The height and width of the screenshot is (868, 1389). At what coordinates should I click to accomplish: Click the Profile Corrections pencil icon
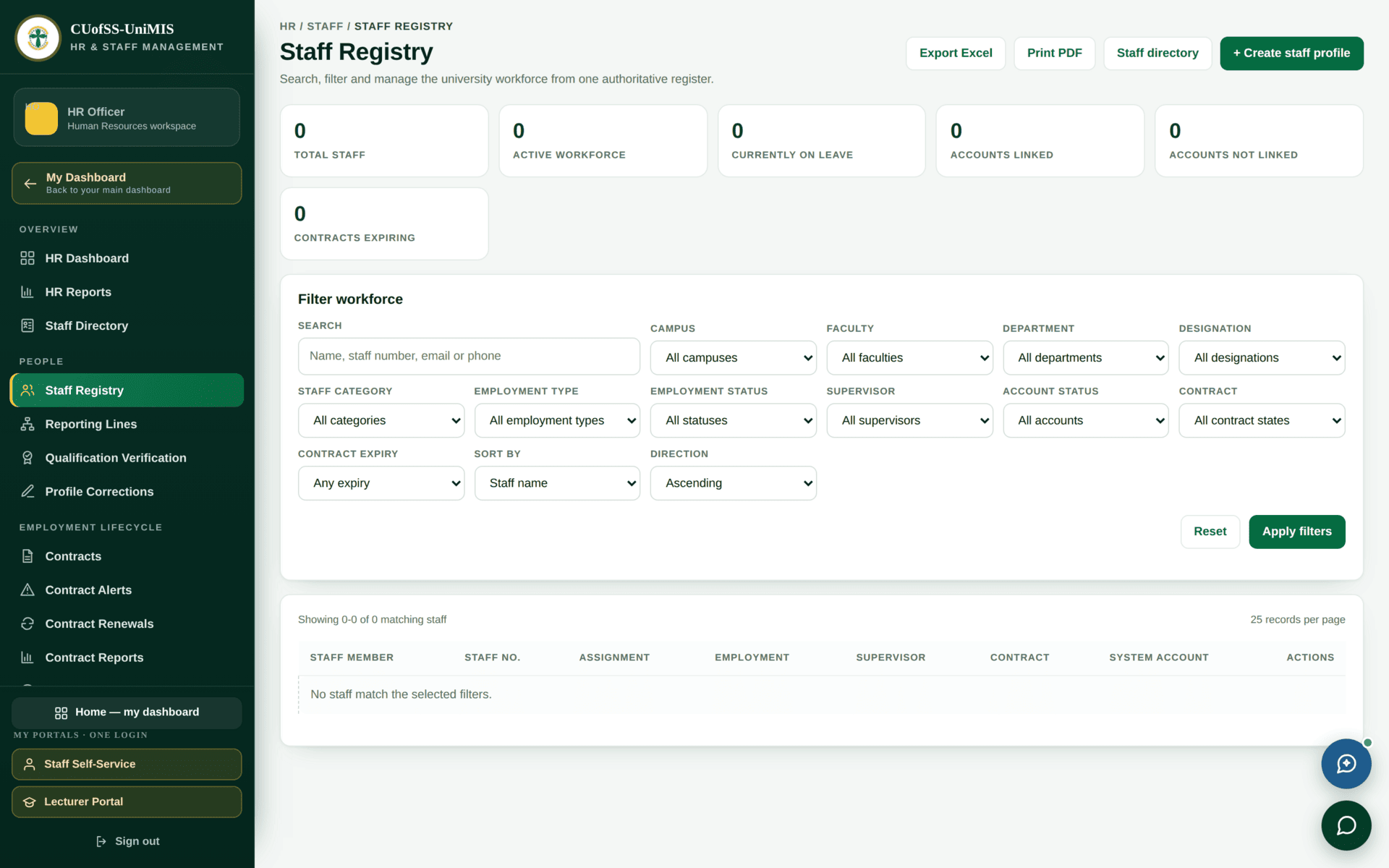coord(27,492)
